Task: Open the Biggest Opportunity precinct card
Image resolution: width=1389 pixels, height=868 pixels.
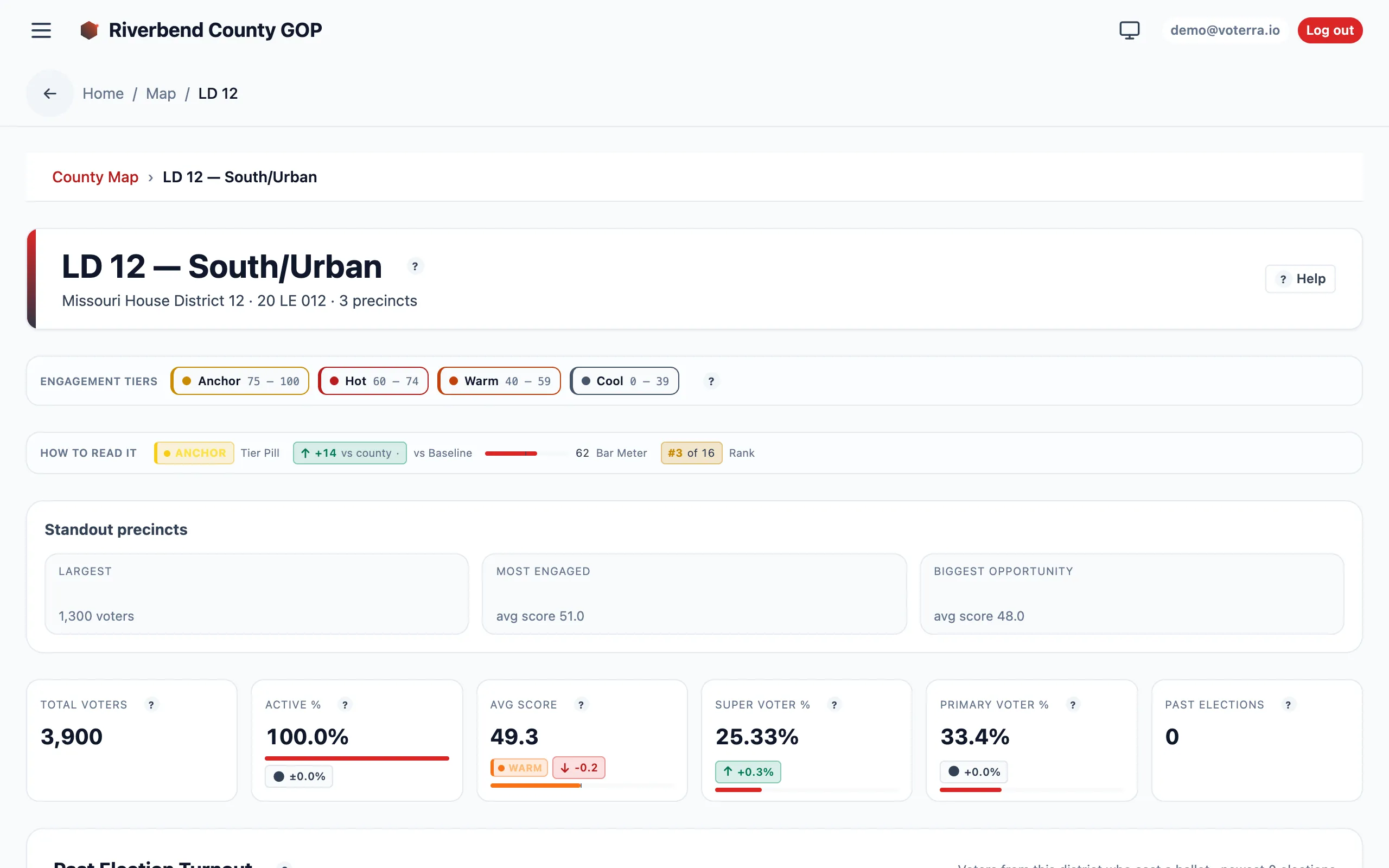Action: [1132, 593]
